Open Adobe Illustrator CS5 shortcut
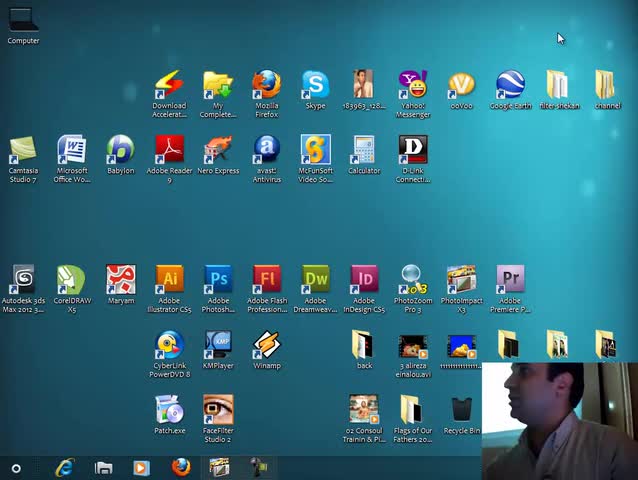The image size is (638, 480). [169, 289]
